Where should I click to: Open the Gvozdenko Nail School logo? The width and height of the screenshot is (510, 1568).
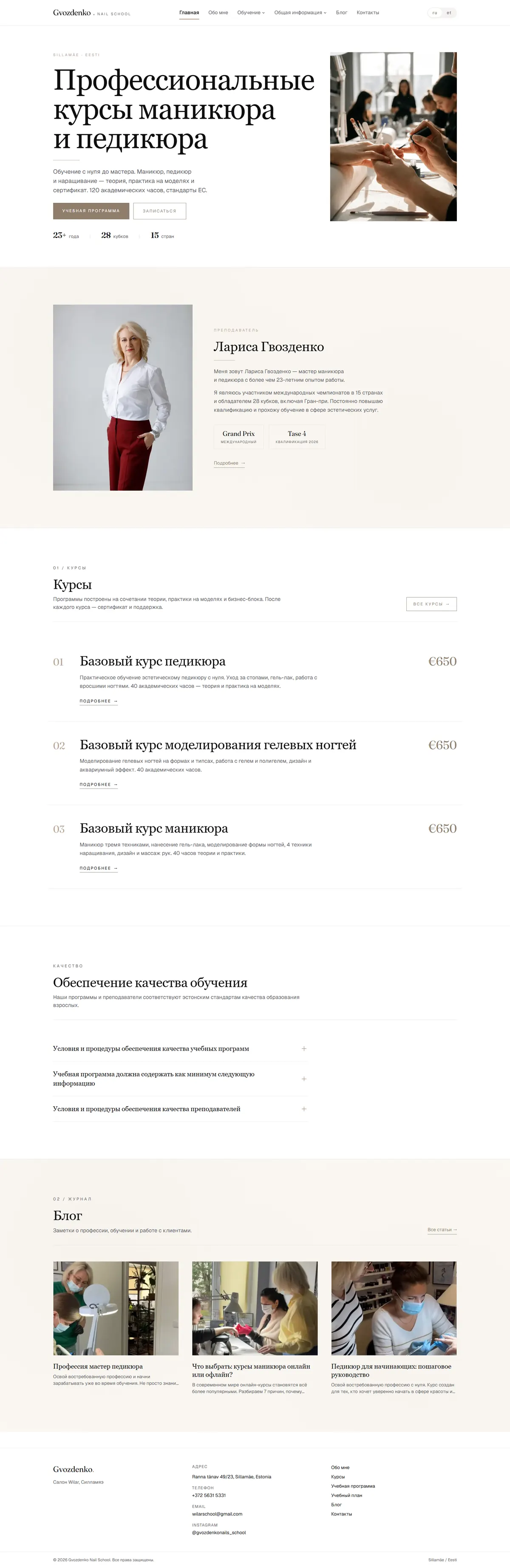point(91,13)
